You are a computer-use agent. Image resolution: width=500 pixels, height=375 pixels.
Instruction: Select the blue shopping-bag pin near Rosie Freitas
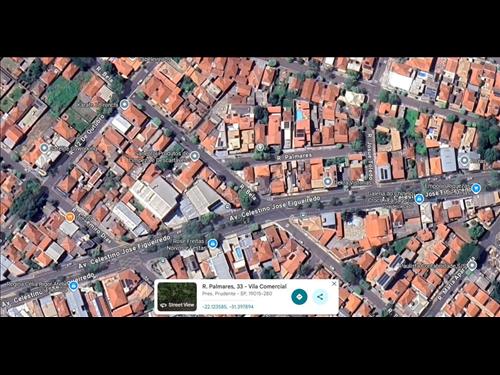[212, 244]
